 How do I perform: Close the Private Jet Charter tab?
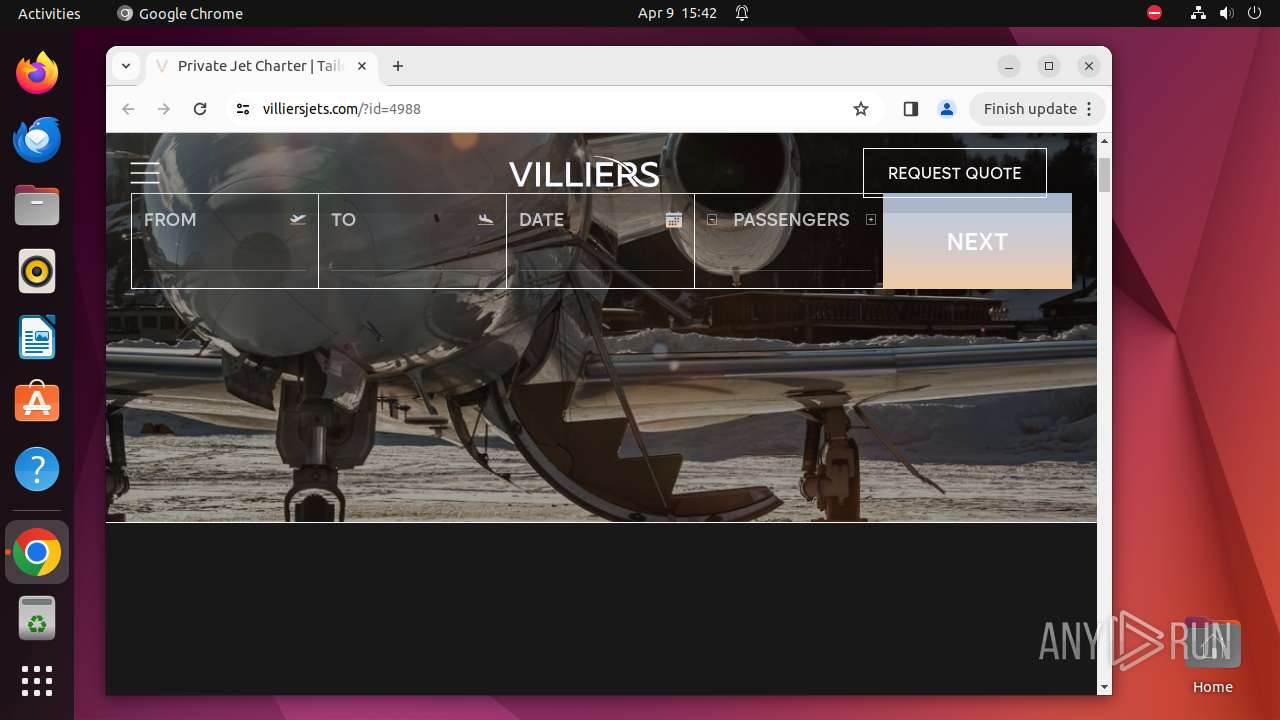362,66
